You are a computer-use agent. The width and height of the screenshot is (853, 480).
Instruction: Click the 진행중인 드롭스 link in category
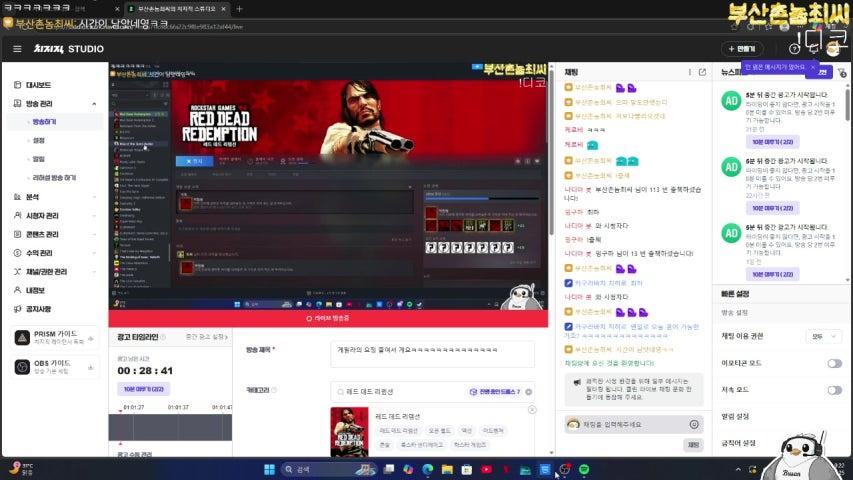(495, 392)
